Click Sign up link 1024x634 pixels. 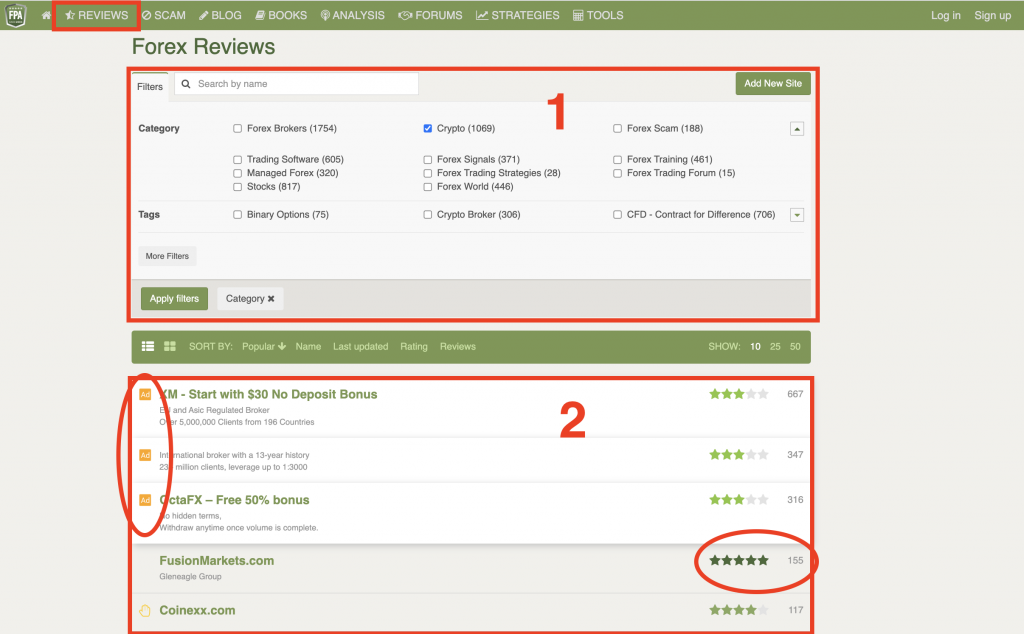(993, 15)
